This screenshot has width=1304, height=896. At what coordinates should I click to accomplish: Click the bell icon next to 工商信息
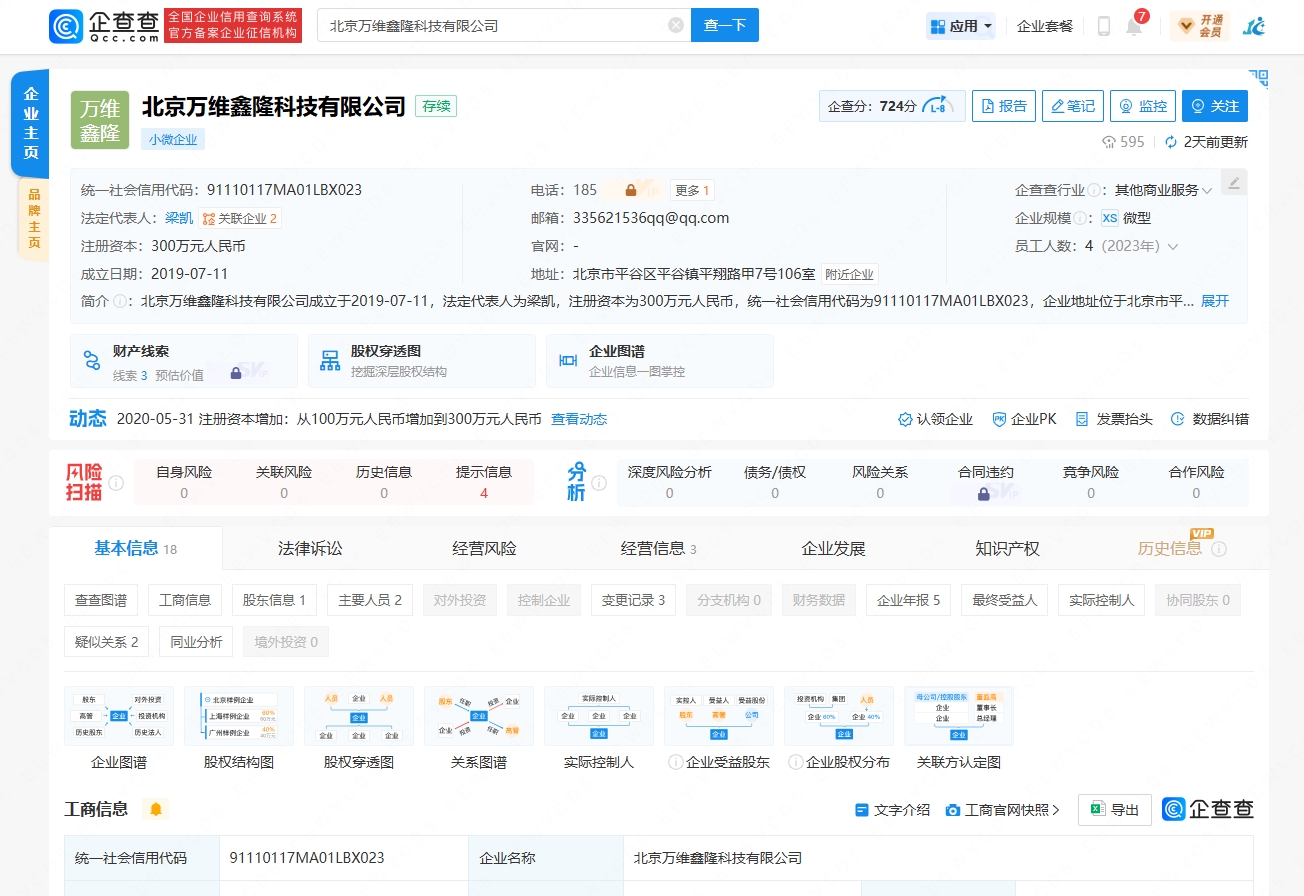pyautogui.click(x=155, y=809)
